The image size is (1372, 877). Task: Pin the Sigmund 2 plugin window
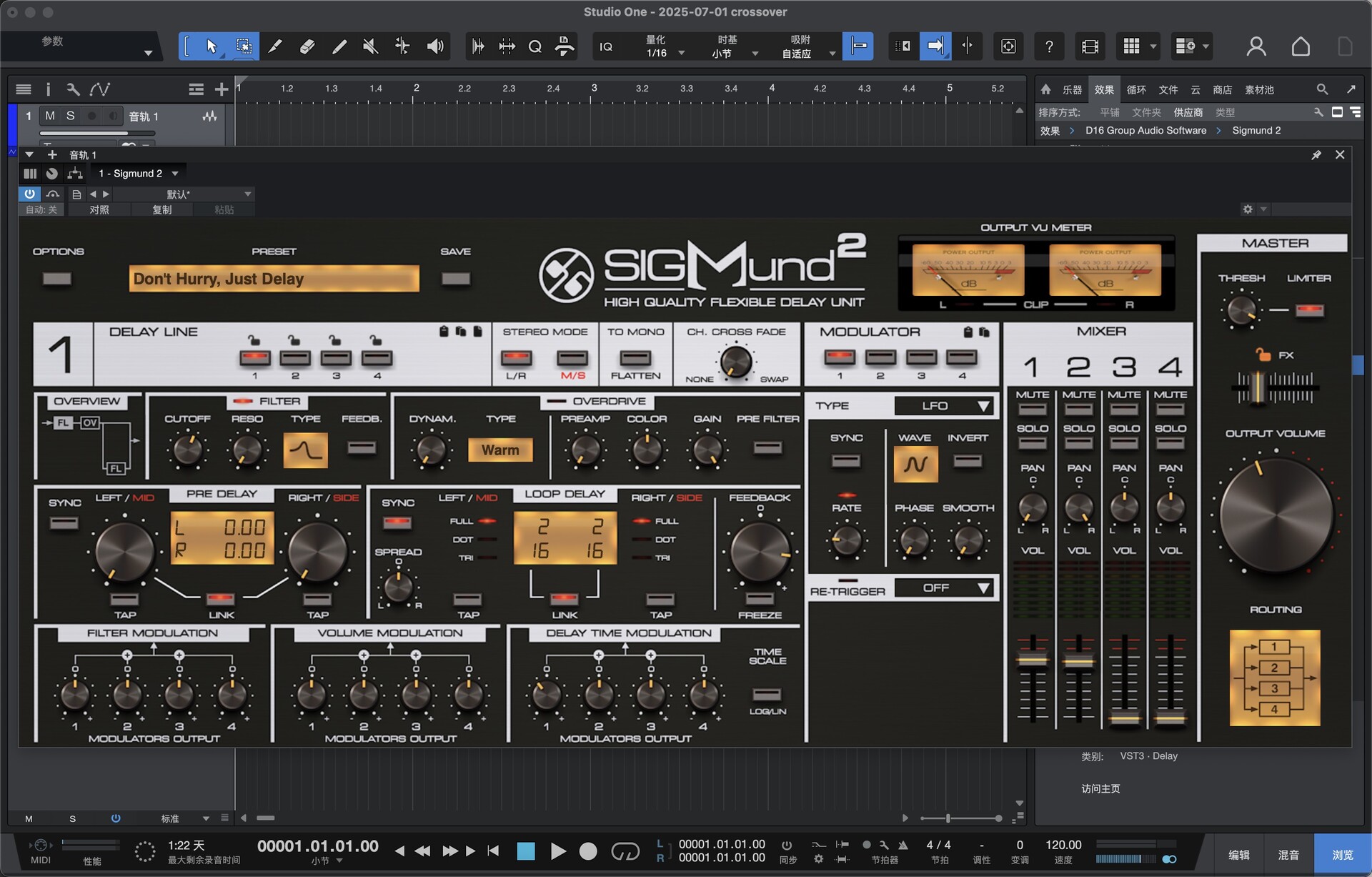point(1316,155)
